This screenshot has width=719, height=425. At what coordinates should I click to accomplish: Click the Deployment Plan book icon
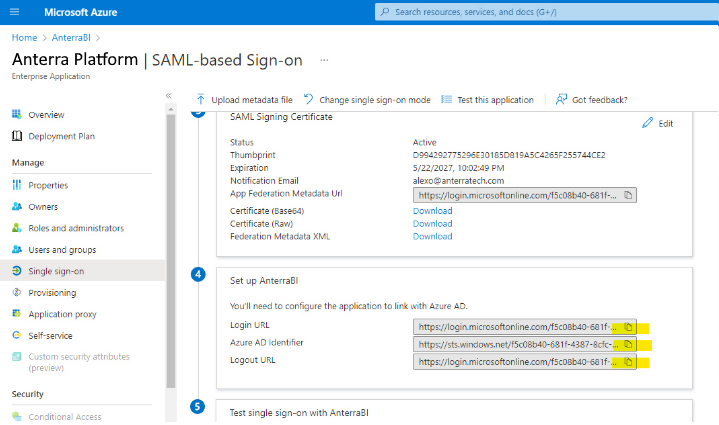point(17,136)
